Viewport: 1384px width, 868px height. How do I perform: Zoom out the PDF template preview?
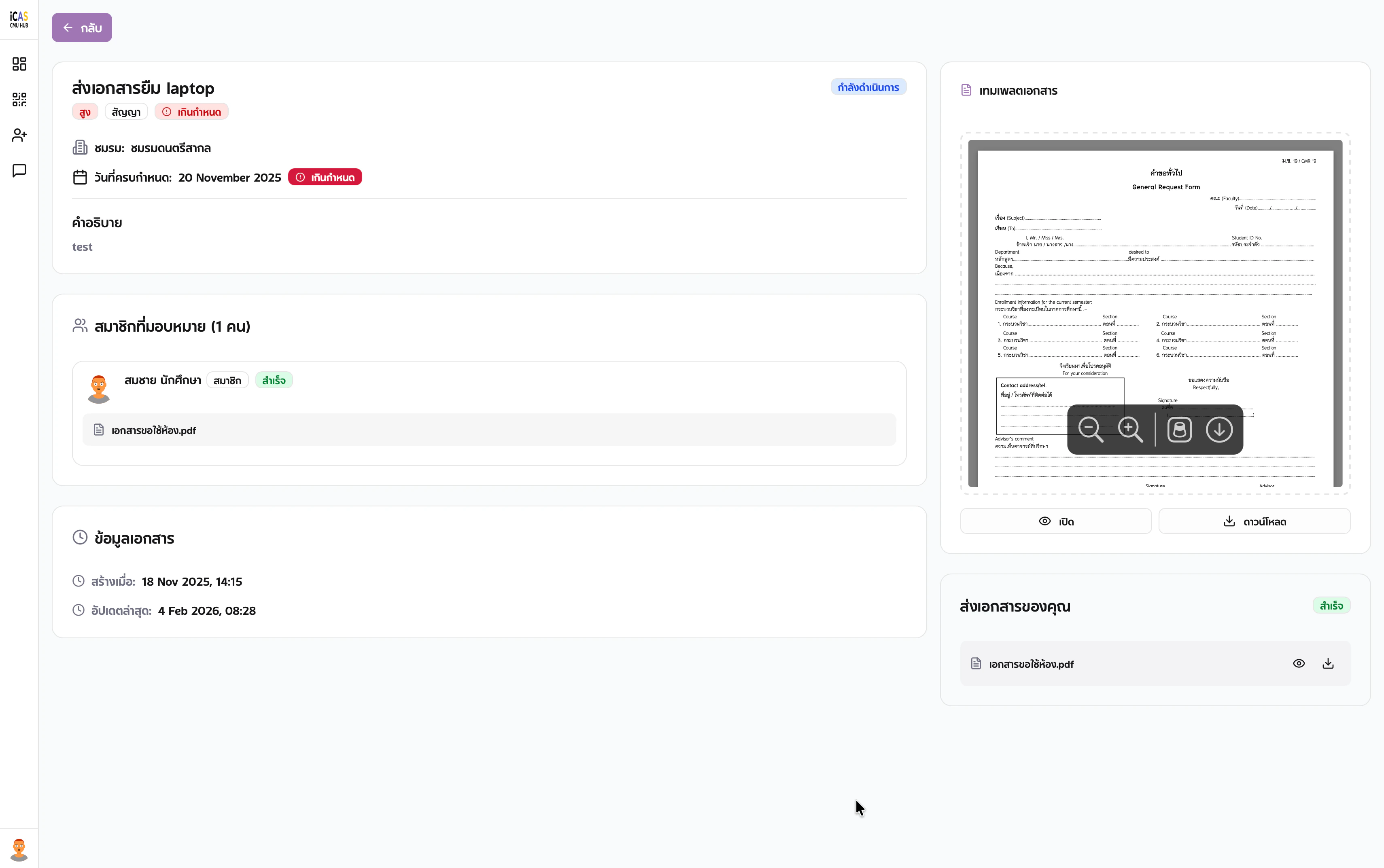click(1091, 430)
